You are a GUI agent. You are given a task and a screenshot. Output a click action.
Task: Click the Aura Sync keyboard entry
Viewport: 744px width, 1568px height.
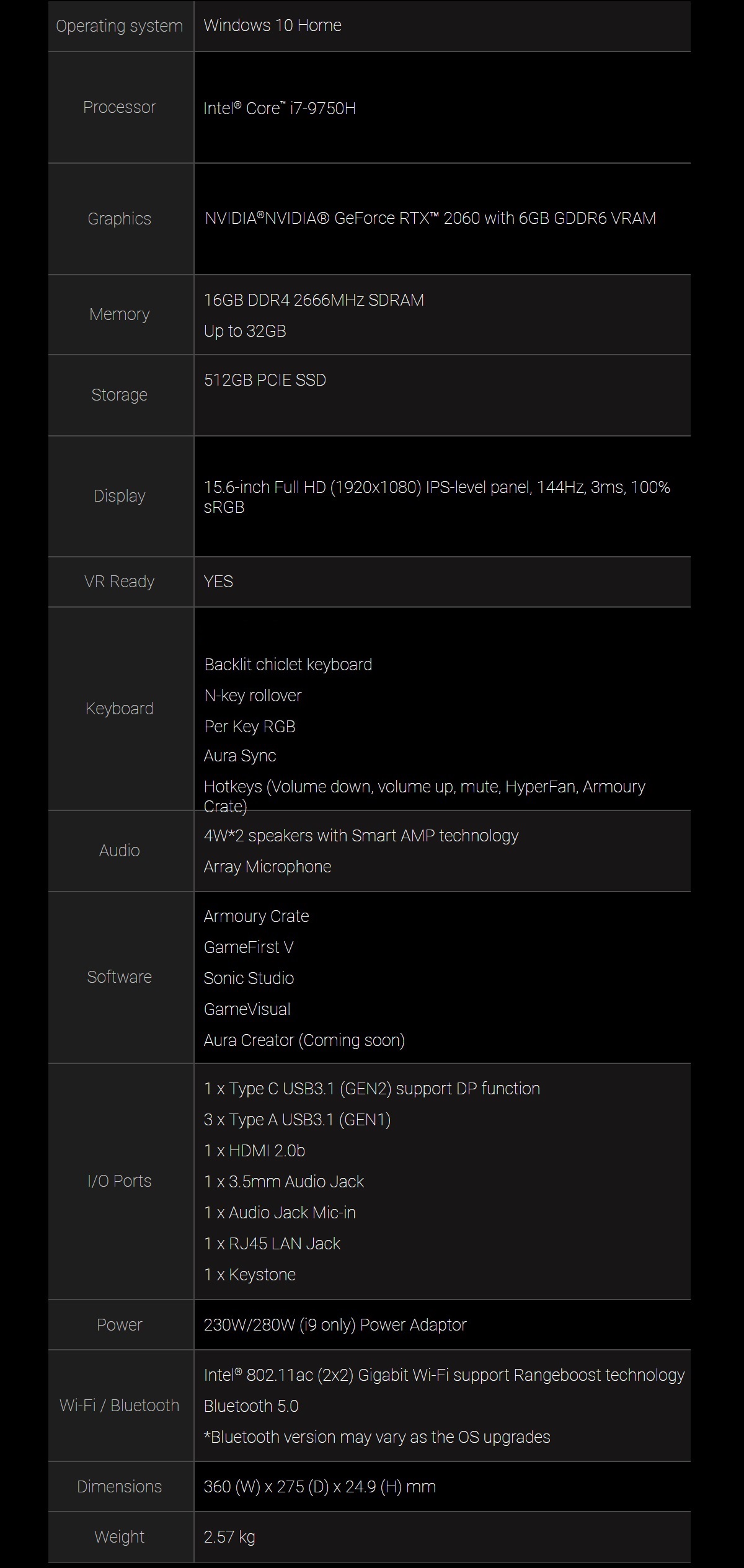pyautogui.click(x=240, y=756)
